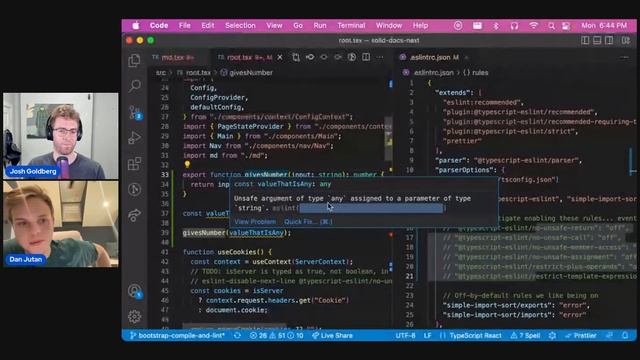Click the bootstrap-compile-and-lint branch in status bar

[x=178, y=336]
